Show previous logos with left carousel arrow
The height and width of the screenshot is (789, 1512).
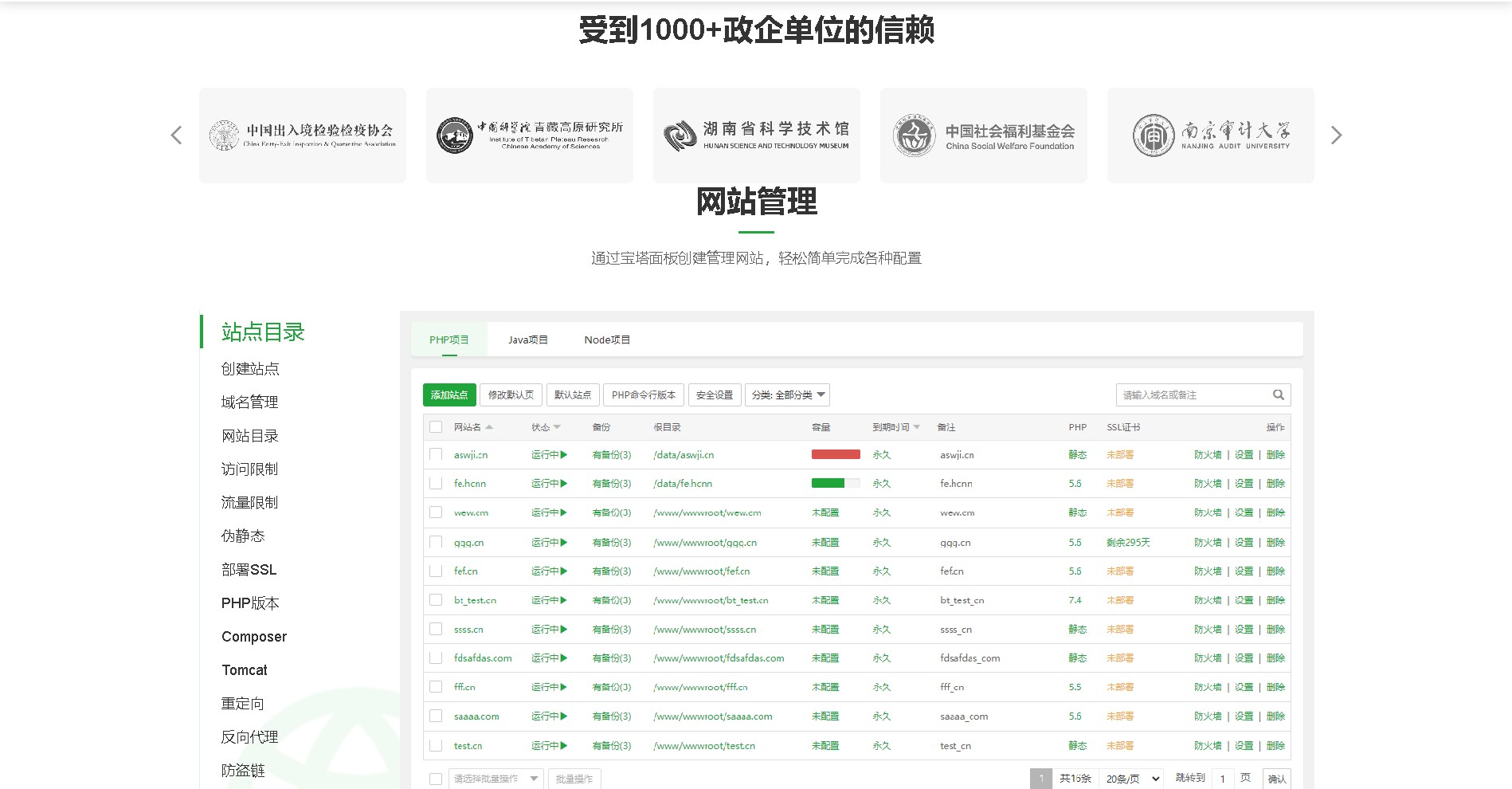click(176, 135)
